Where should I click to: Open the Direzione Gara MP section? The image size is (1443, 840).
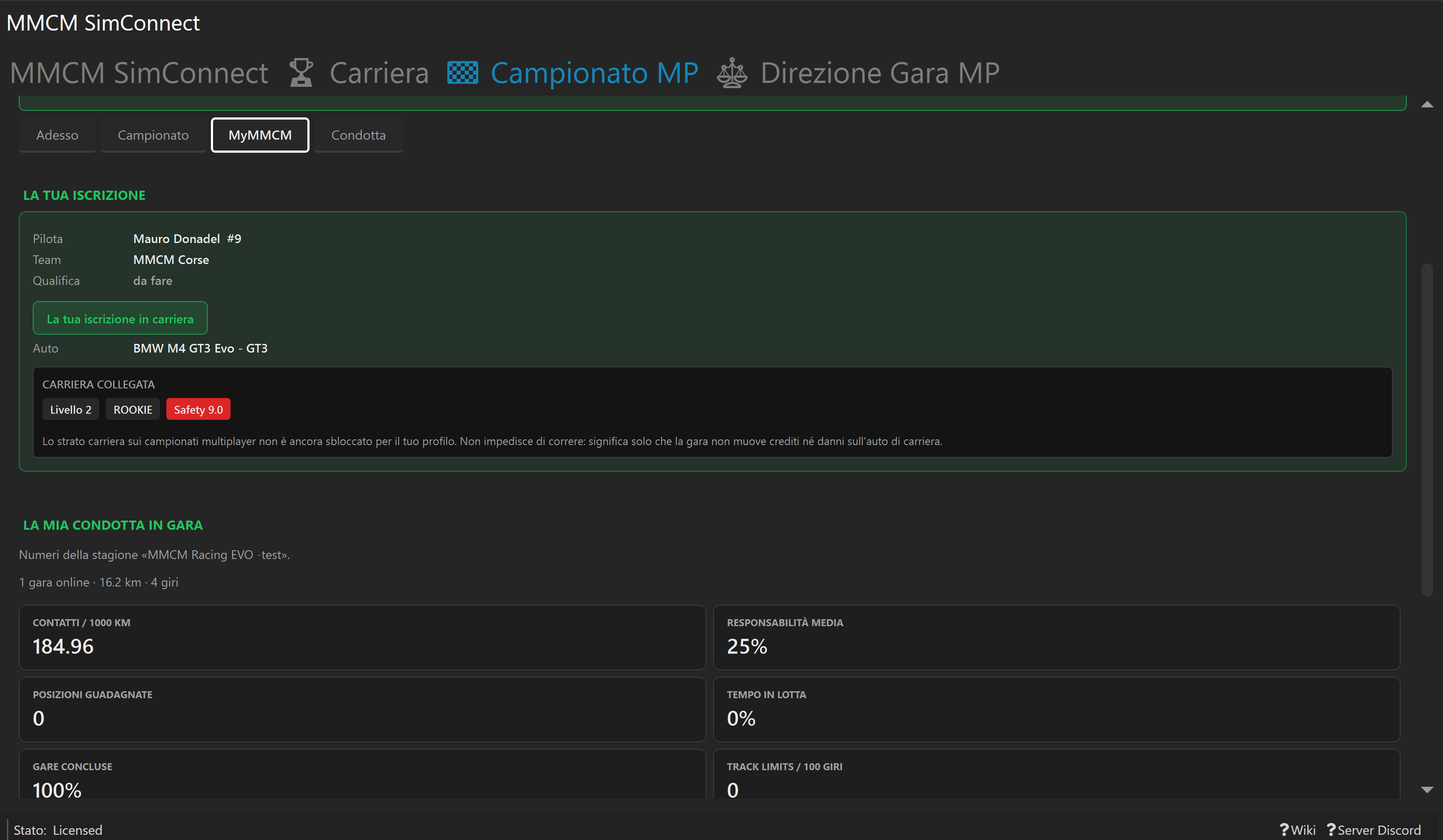point(879,73)
